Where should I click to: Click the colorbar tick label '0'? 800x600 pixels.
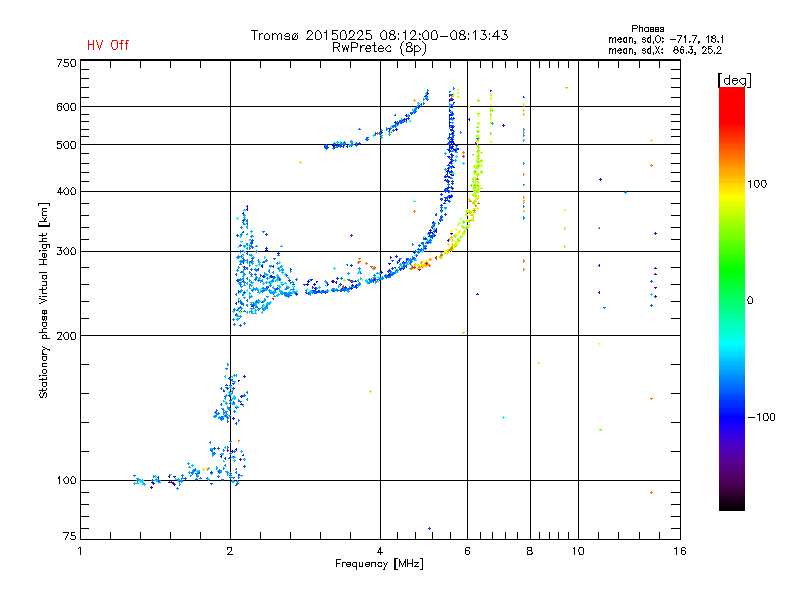click(x=750, y=300)
